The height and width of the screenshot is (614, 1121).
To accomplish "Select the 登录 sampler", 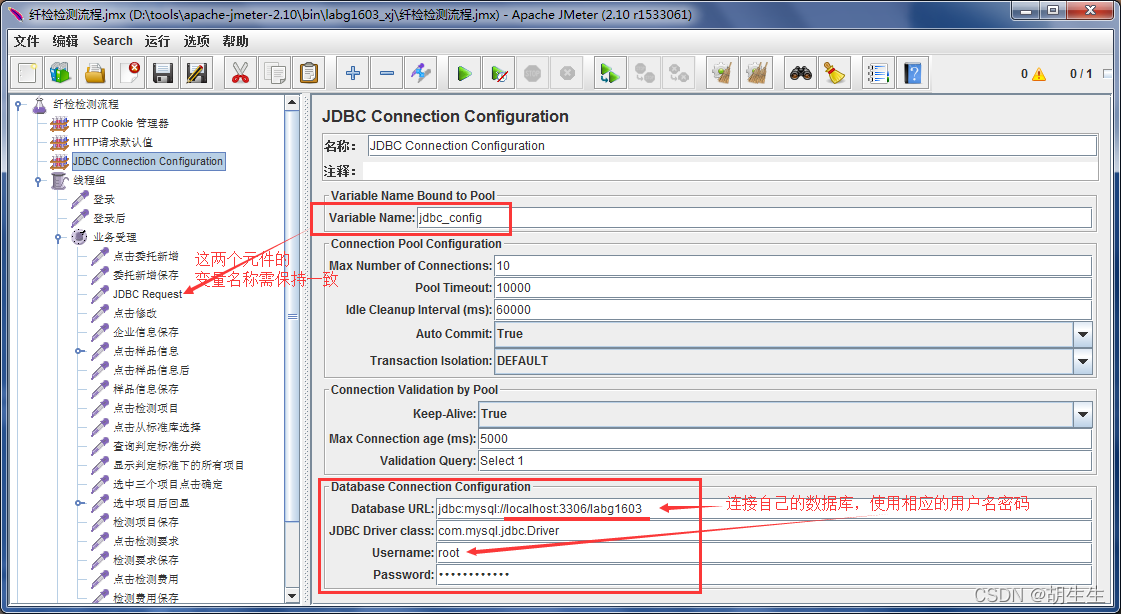I will point(104,199).
